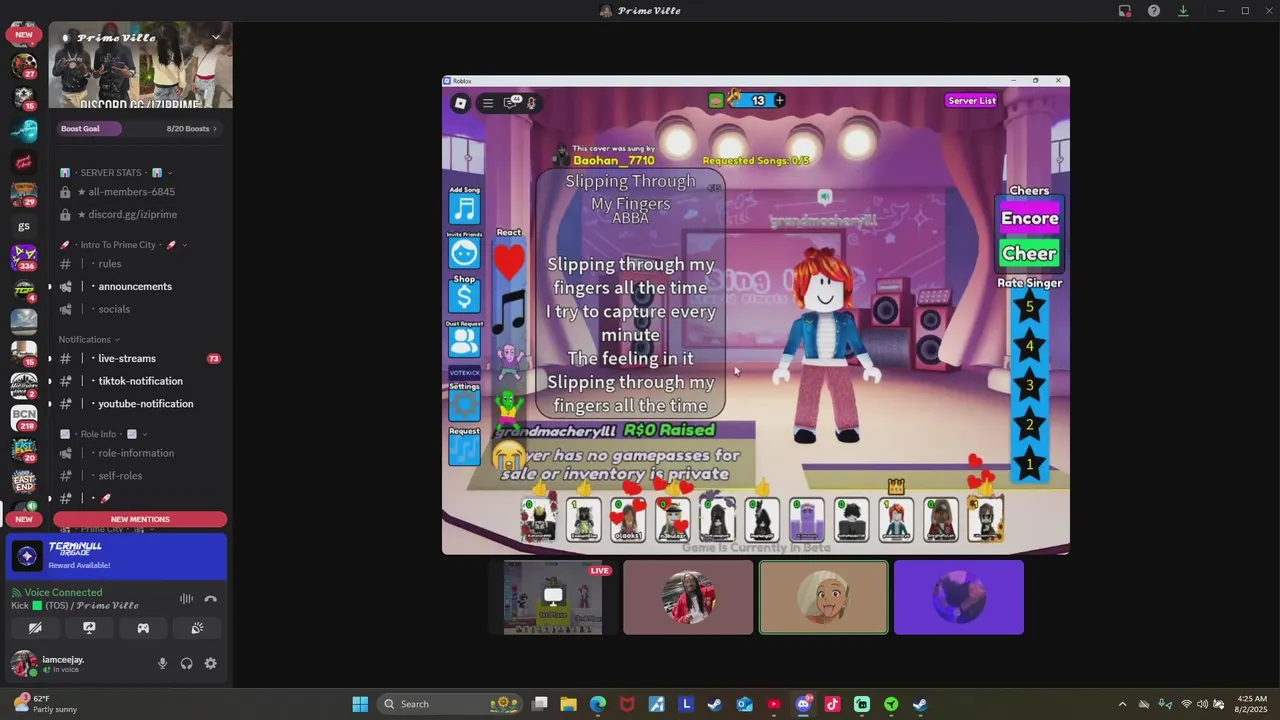Select the purple avatar in player row
Screen dimensions: 1280x720
(807, 520)
